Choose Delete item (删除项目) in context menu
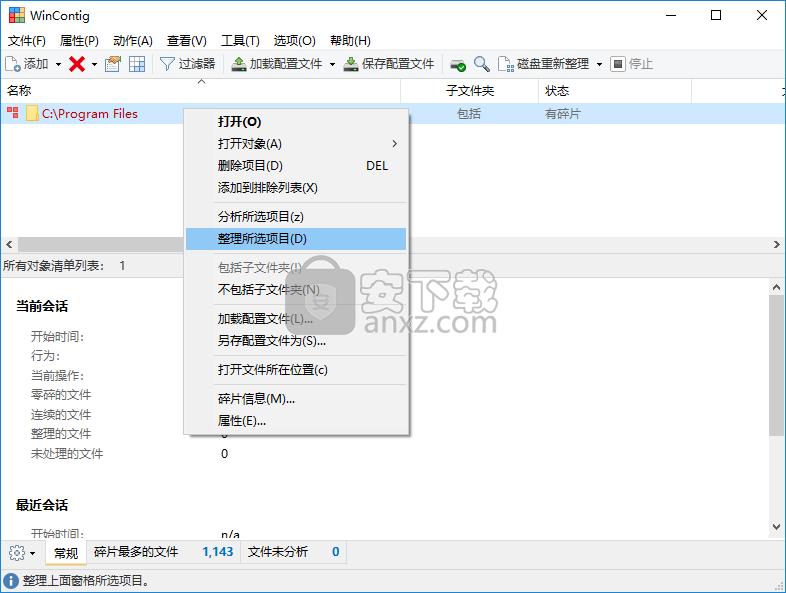This screenshot has height=593, width=786. click(x=296, y=166)
